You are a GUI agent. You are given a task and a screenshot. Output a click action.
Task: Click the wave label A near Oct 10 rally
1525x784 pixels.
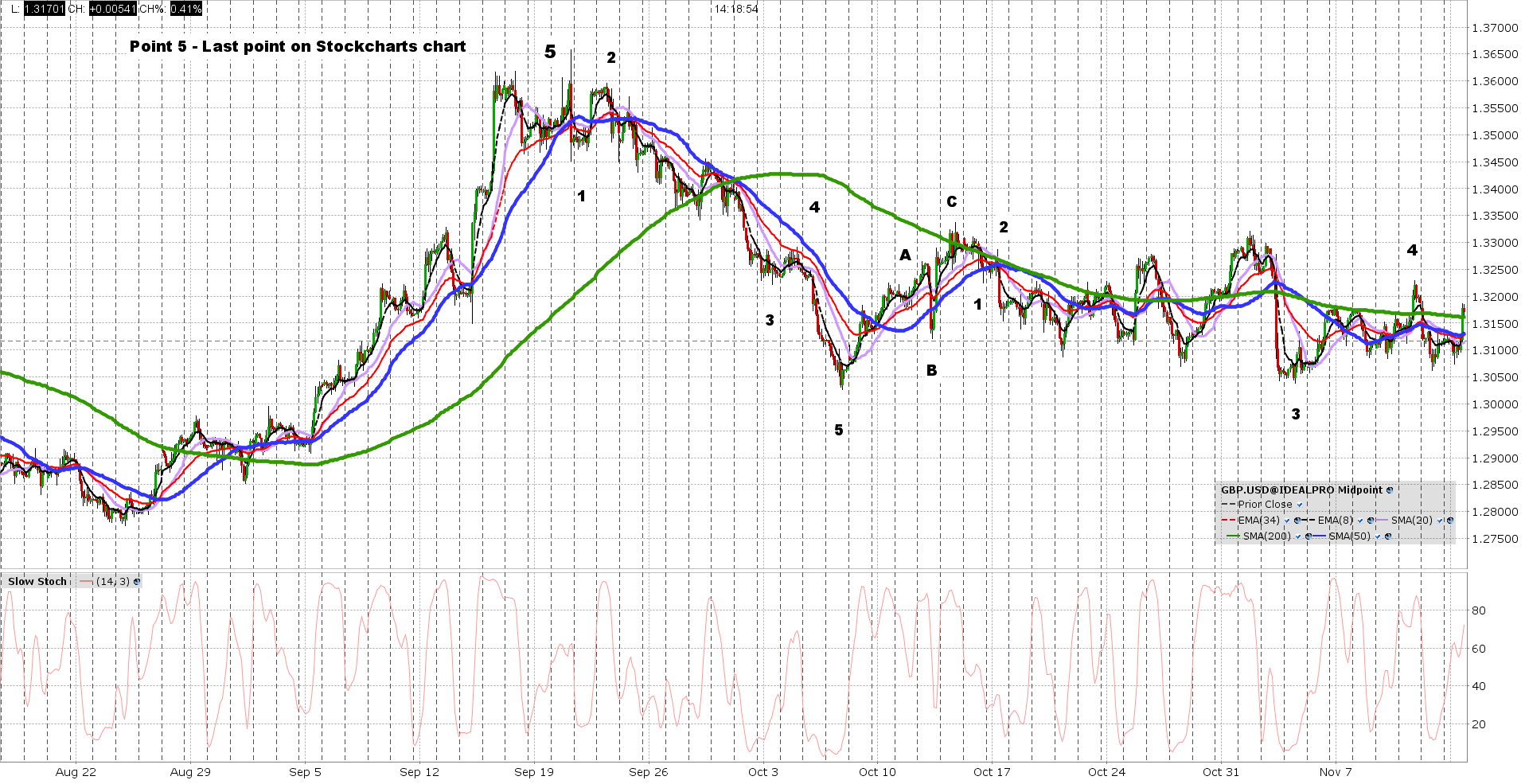[x=905, y=255]
